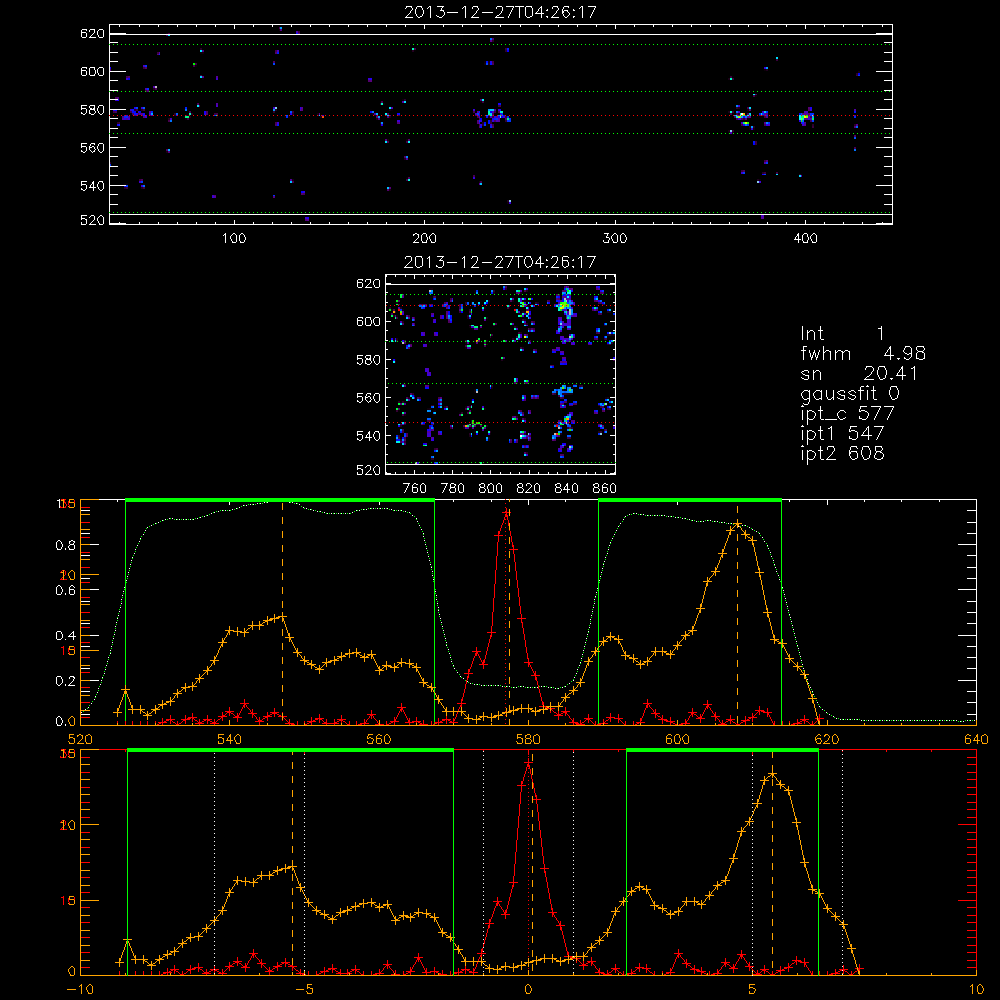Click the 0.8 y-axis label of the profile plot
Image resolution: width=1000 pixels, height=1000 pixels.
click(66, 545)
